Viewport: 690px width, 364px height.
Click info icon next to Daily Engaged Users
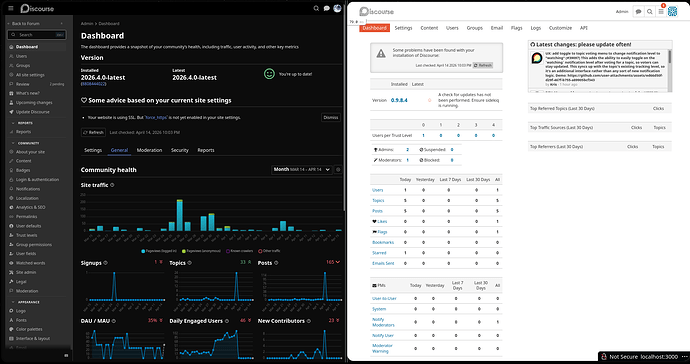pyautogui.click(x=227, y=321)
